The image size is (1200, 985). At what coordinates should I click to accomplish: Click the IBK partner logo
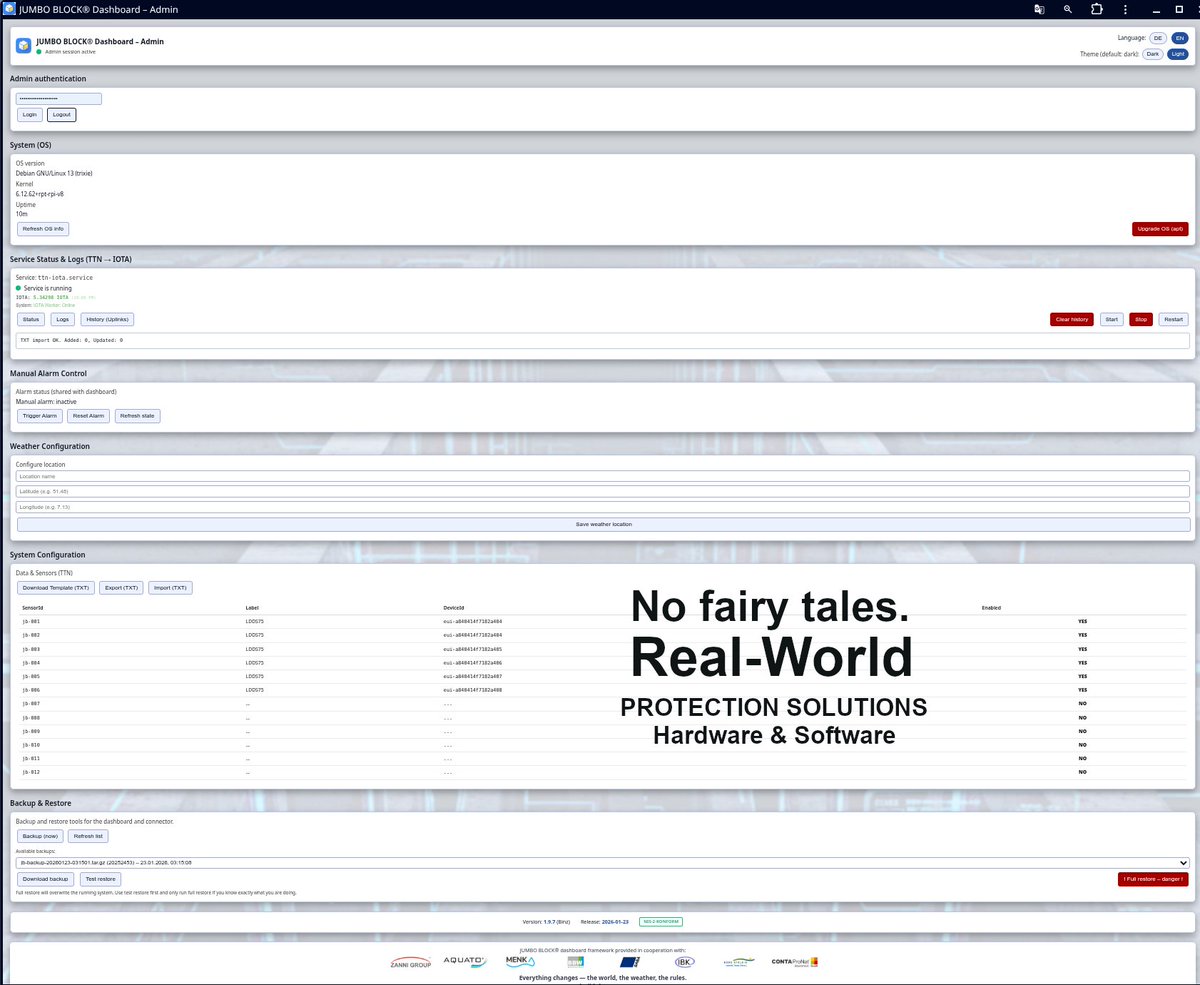point(685,962)
